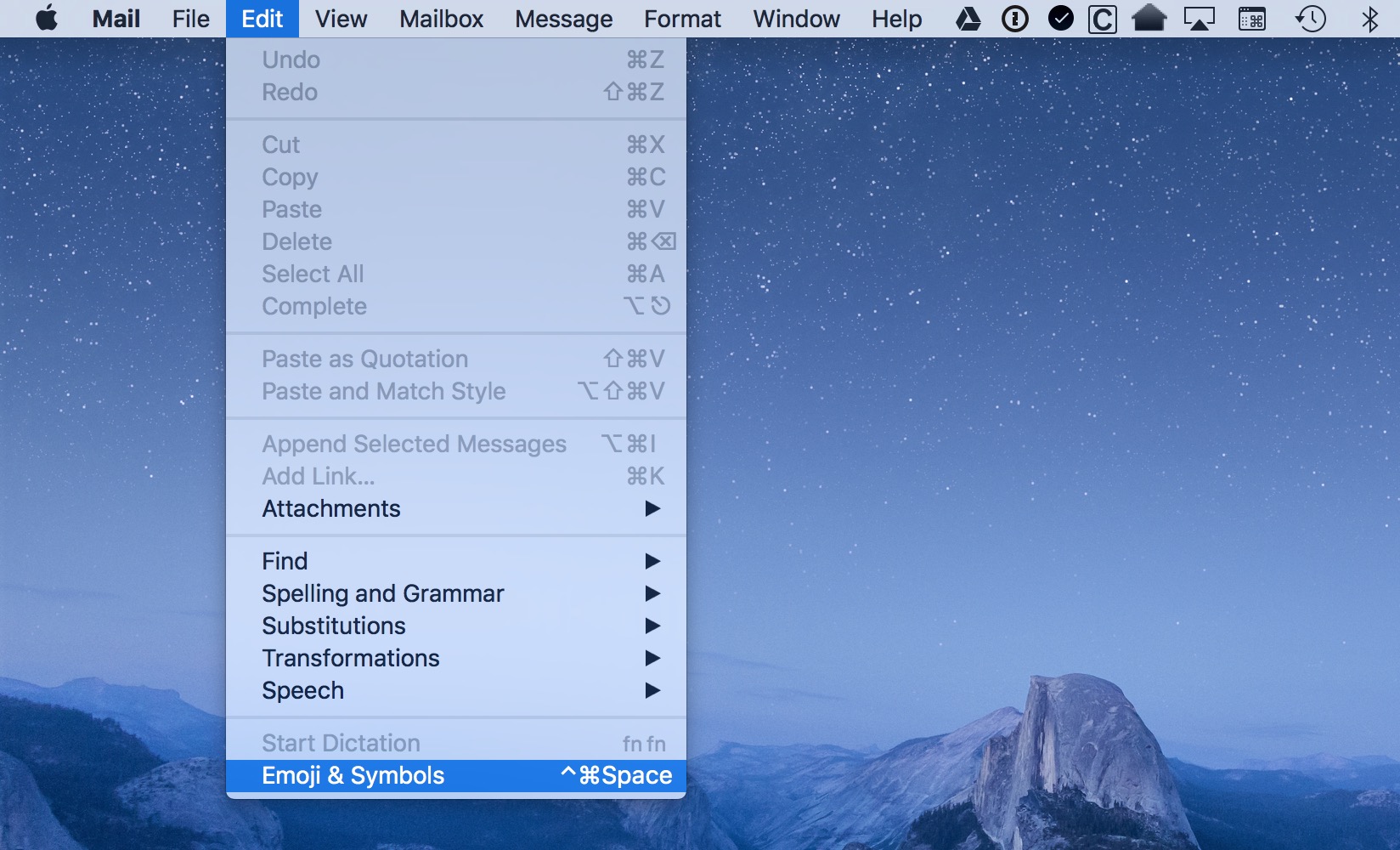The image size is (1400, 850).
Task: Click the dimmed Delete item
Action: (456, 241)
